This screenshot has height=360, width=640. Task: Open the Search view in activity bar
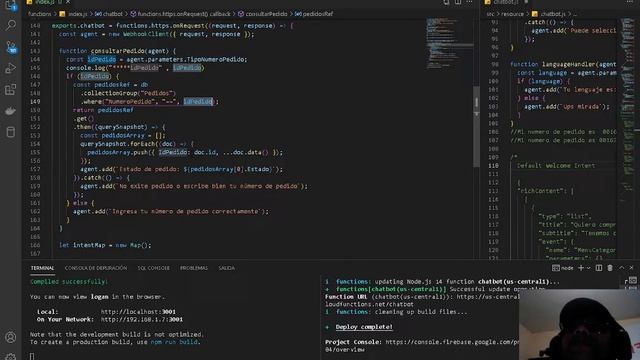coord(11,26)
